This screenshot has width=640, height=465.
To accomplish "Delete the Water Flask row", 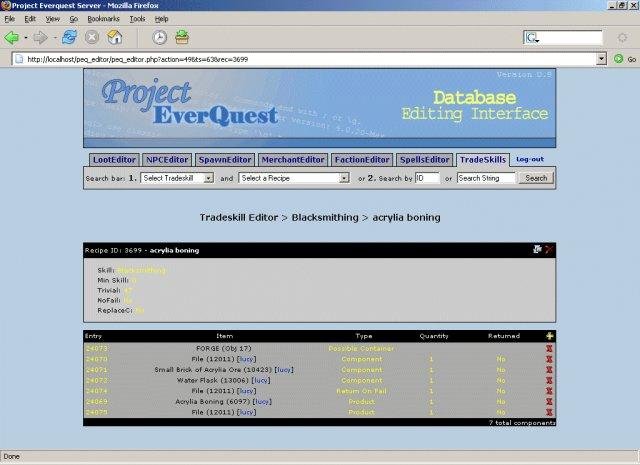I will click(549, 380).
